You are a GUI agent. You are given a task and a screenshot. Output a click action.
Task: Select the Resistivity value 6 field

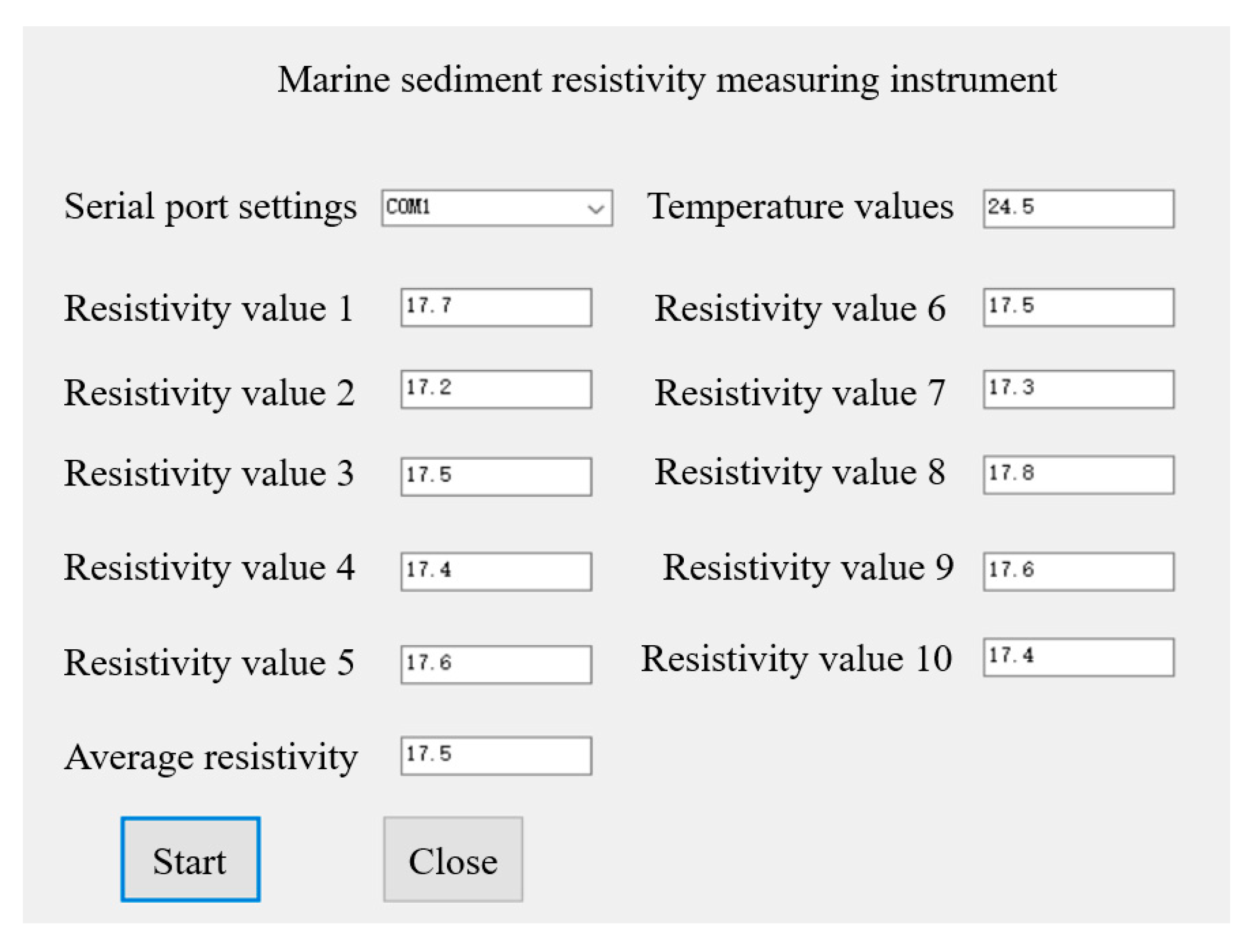point(1078,308)
